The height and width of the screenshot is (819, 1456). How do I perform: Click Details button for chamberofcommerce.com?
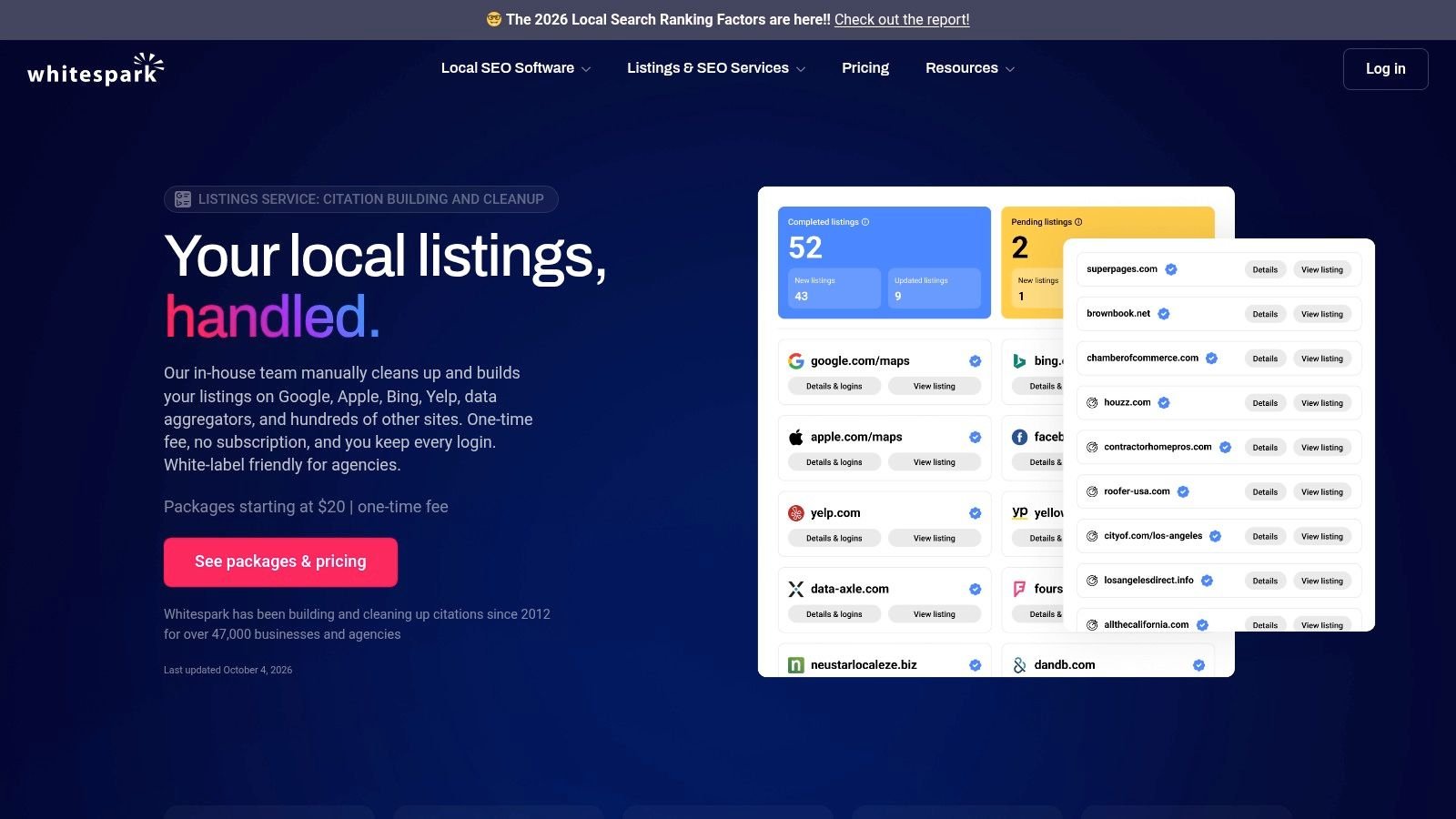coord(1265,359)
